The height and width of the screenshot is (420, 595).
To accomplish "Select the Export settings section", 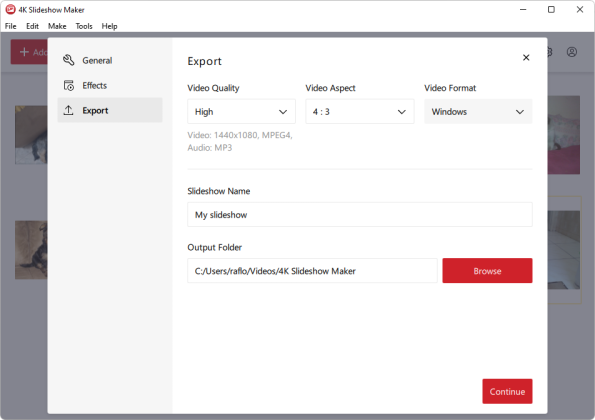I will pyautogui.click(x=110, y=110).
